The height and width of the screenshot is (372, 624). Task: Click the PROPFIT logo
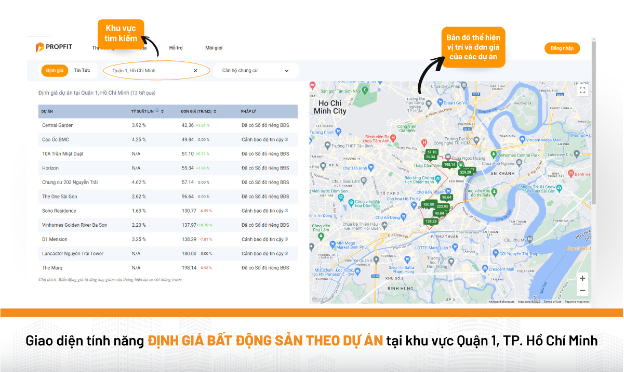[x=54, y=47]
